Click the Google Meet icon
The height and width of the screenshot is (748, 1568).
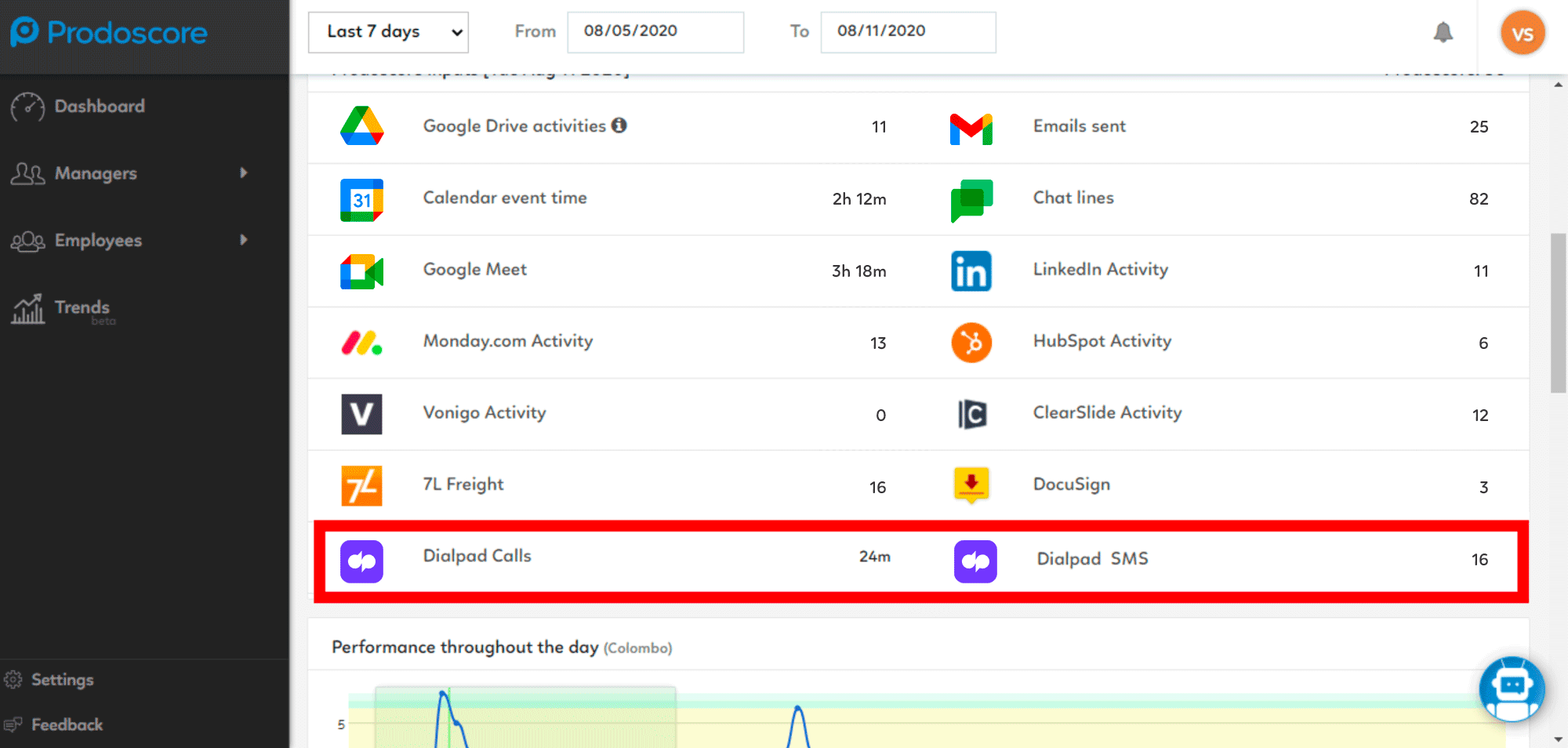click(x=361, y=271)
